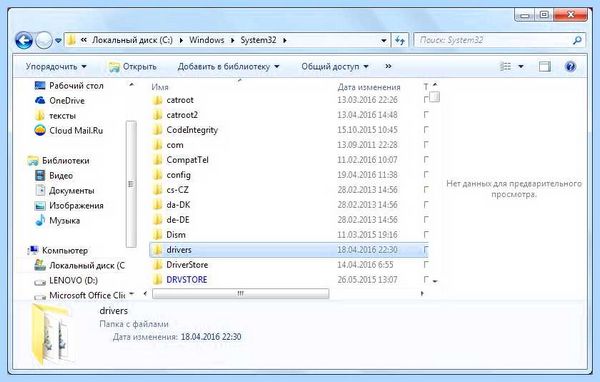Open Help with the question mark icon
The width and height of the screenshot is (600, 382).
pyautogui.click(x=570, y=67)
